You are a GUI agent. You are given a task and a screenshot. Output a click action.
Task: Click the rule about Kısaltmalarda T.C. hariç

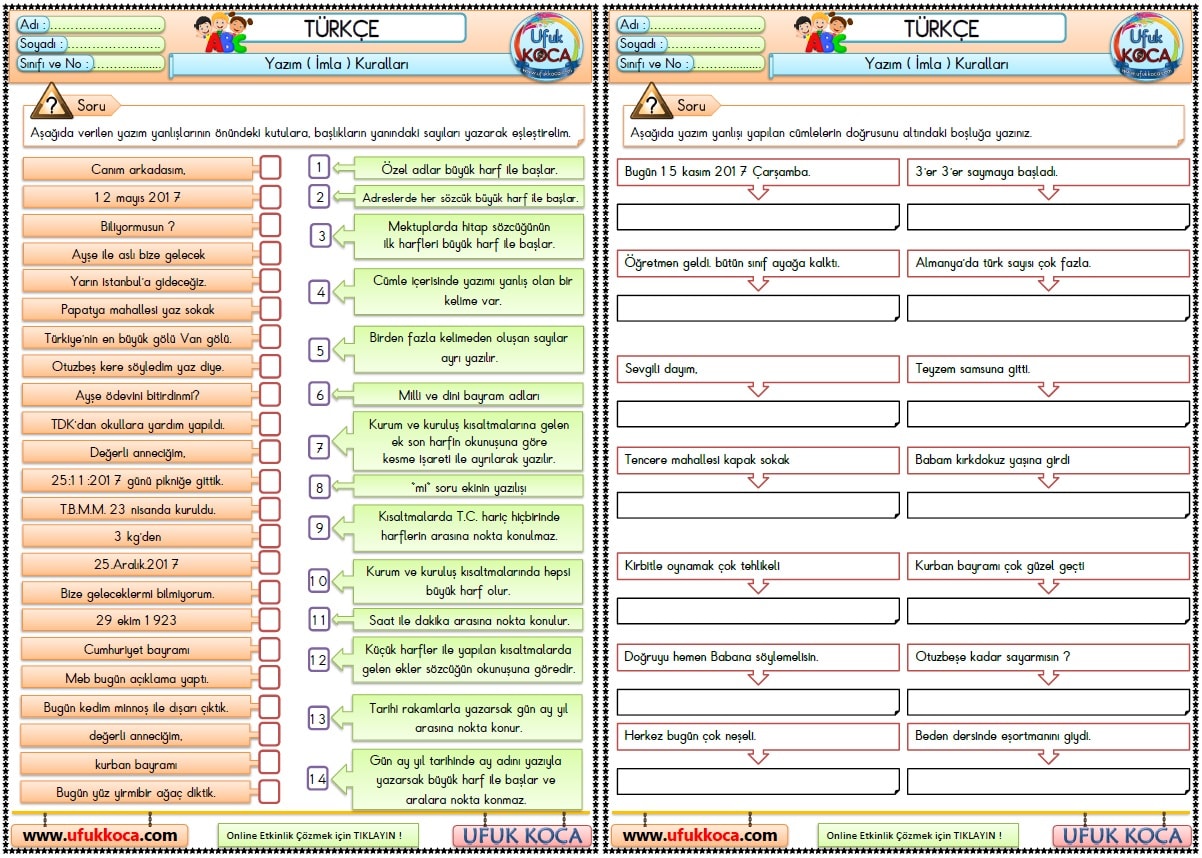coord(468,526)
